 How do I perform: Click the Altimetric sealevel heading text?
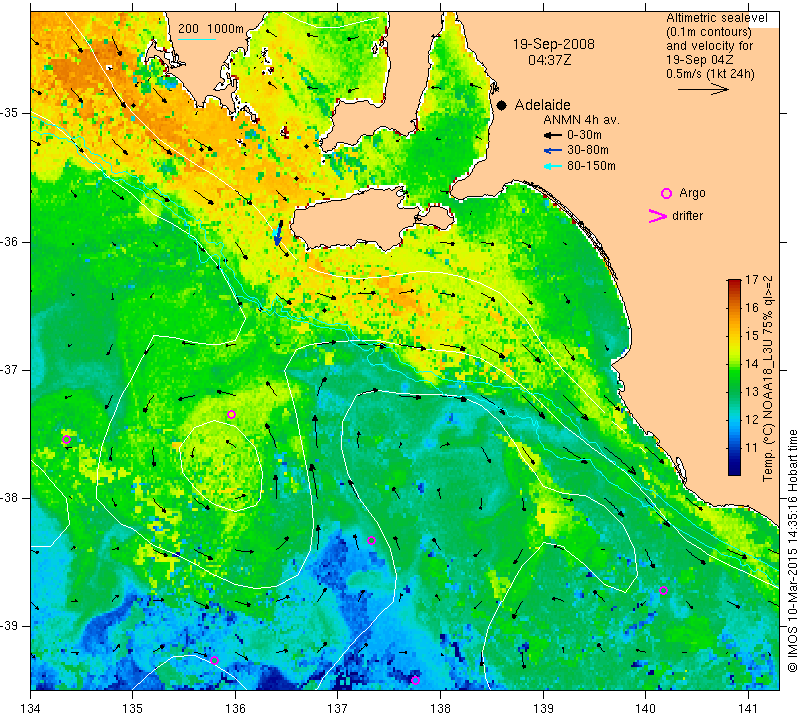tap(716, 18)
